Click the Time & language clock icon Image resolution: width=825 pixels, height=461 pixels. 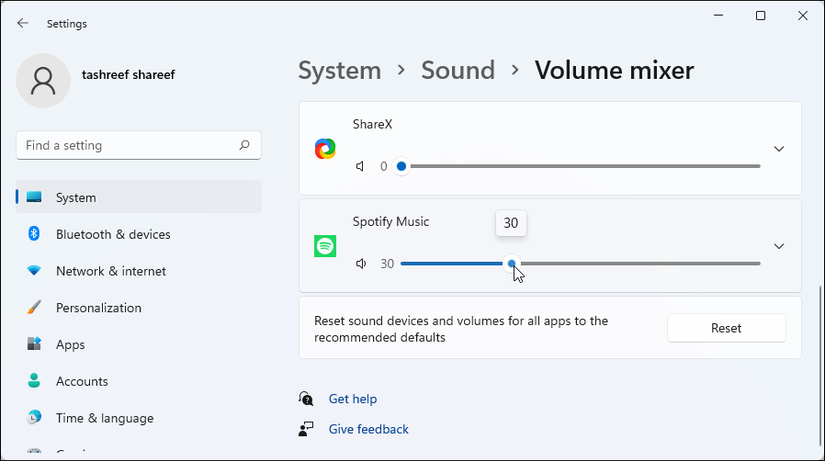point(34,417)
